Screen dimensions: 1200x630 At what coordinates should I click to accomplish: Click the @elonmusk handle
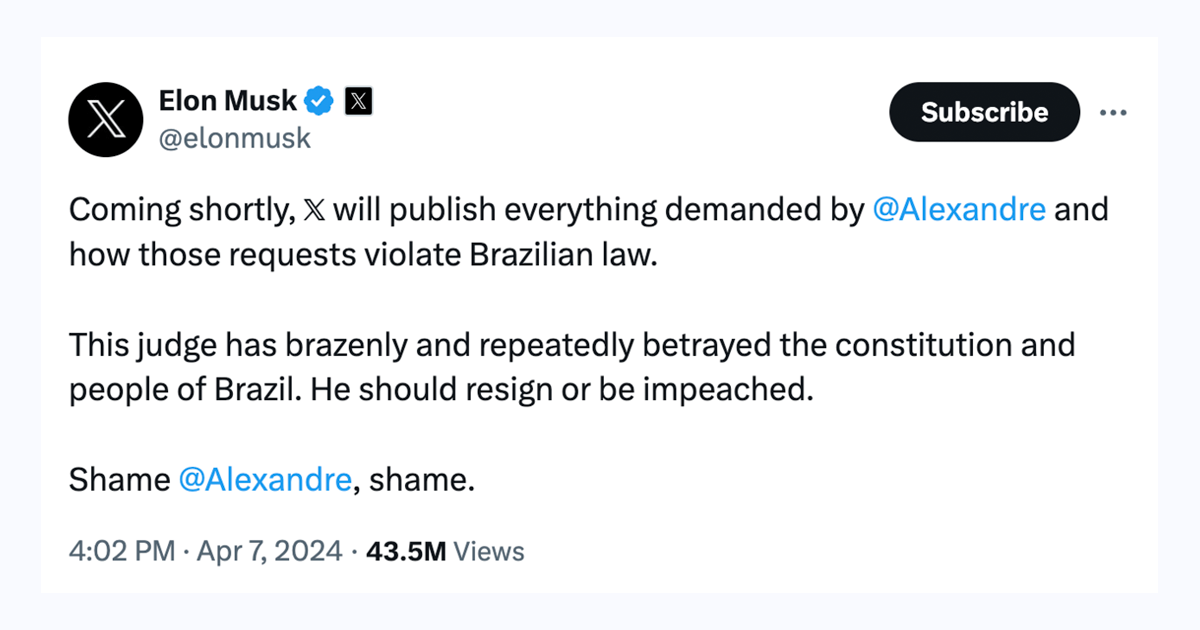point(236,138)
